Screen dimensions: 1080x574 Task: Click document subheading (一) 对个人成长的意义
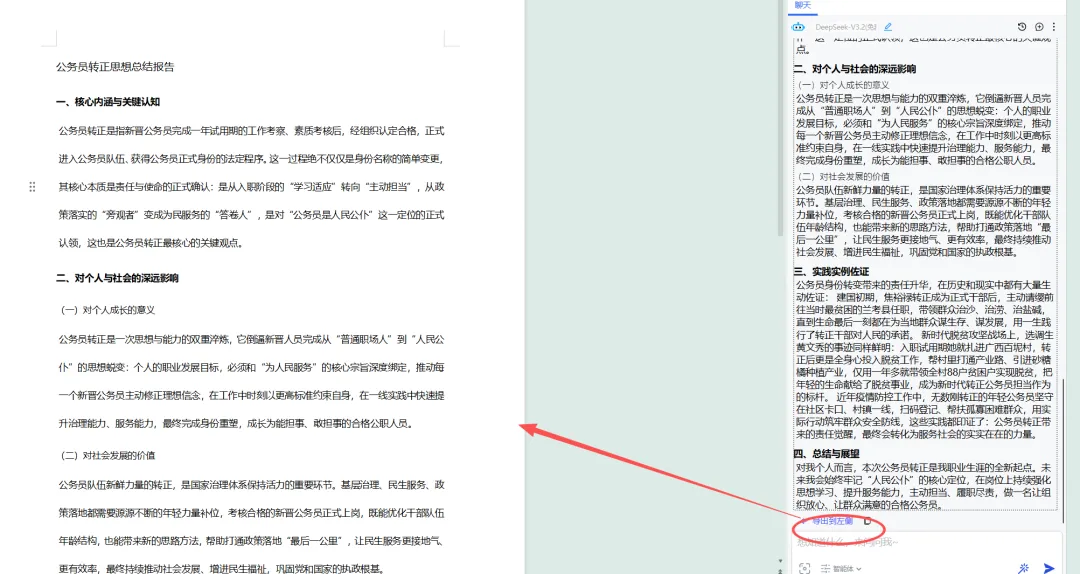click(108, 310)
